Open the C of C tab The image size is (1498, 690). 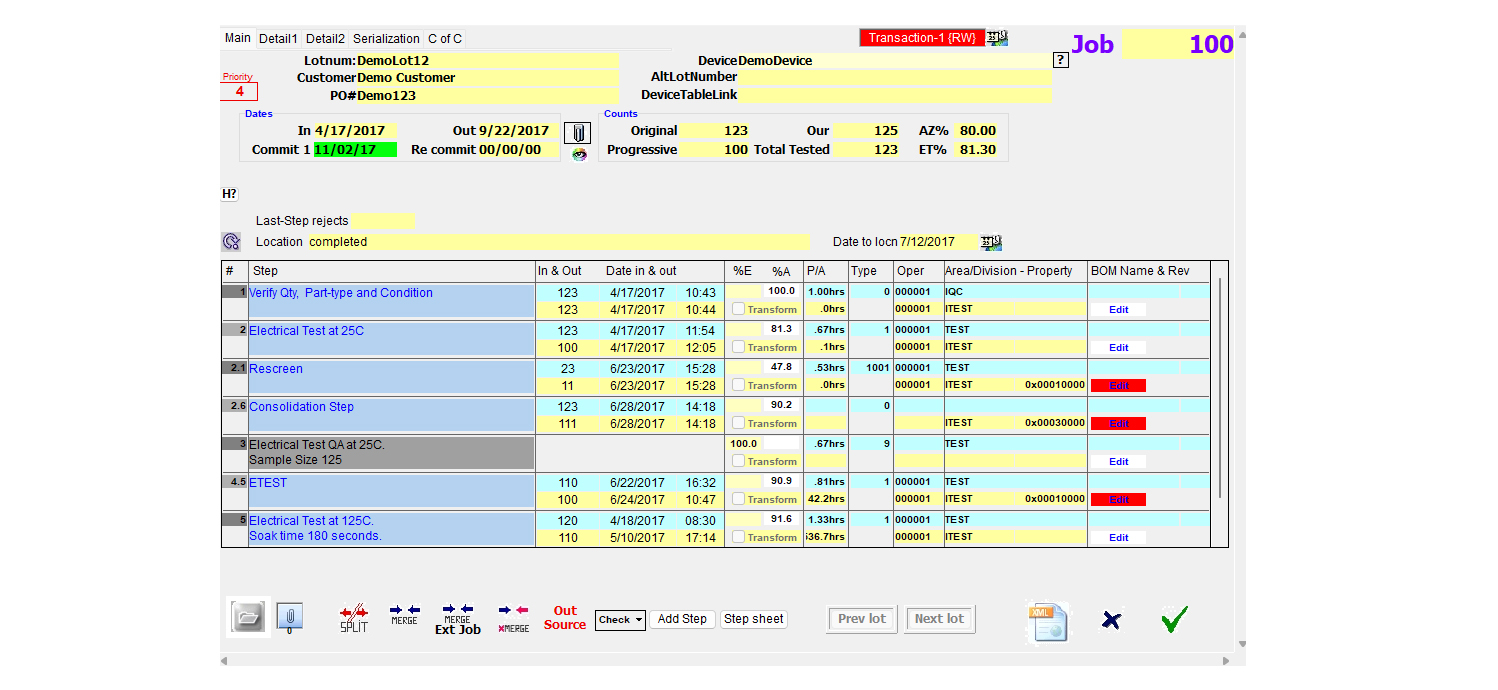(445, 39)
